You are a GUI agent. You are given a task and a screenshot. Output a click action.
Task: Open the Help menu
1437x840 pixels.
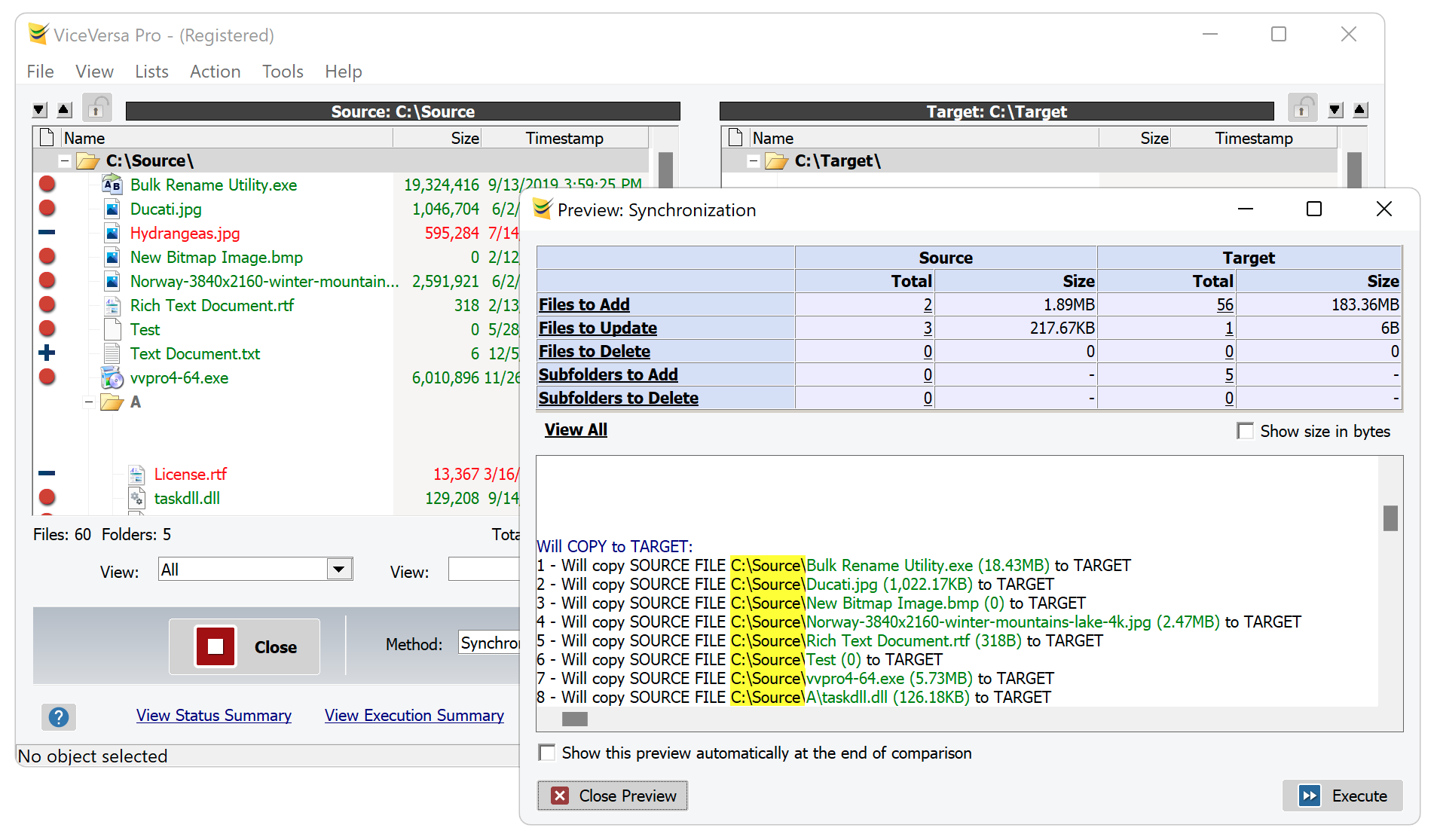click(344, 72)
